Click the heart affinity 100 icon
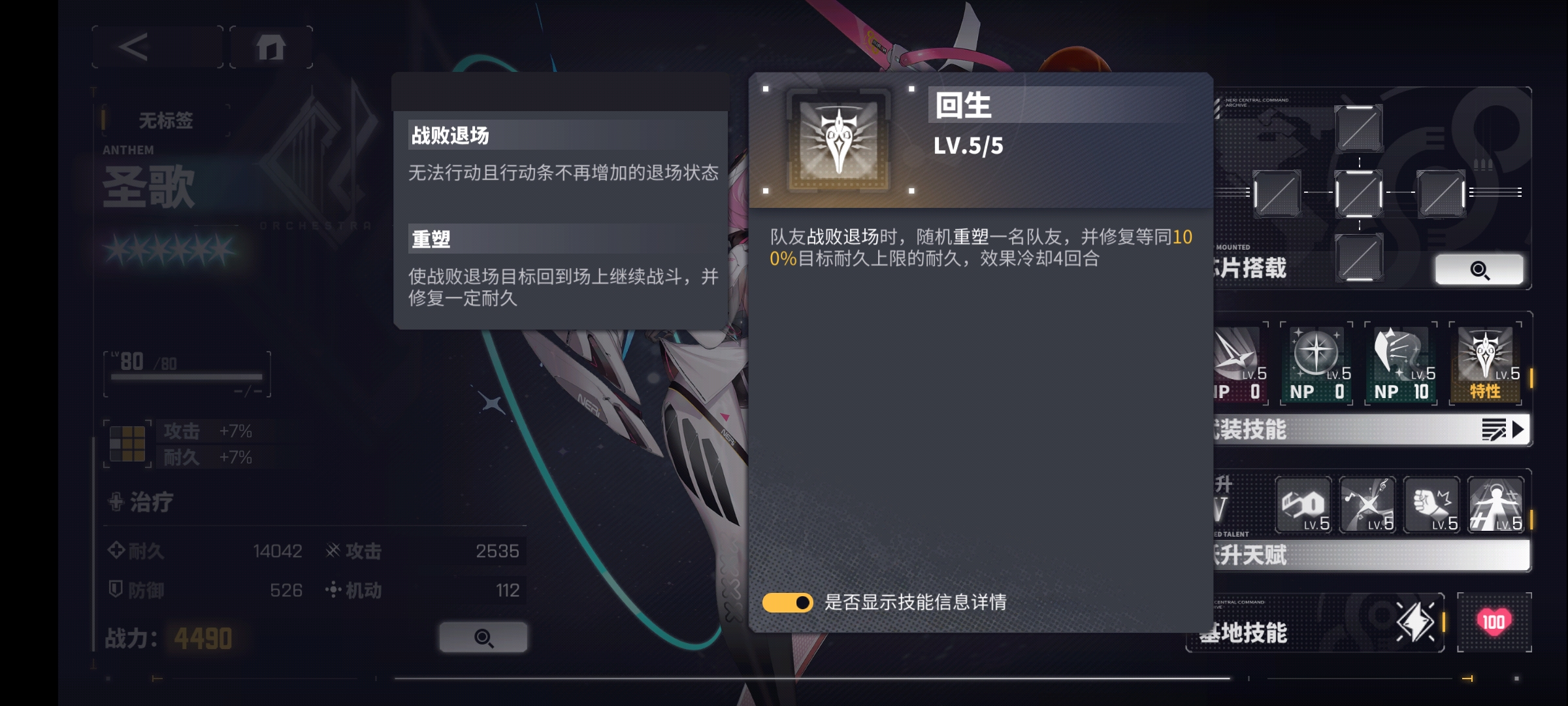The height and width of the screenshot is (706, 1568). pyautogui.click(x=1494, y=622)
